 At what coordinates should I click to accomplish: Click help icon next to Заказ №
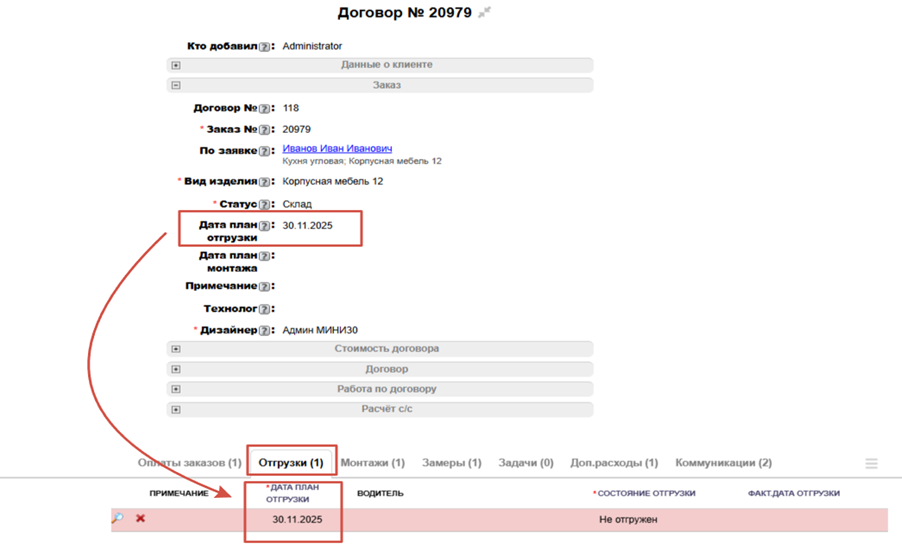(265, 130)
